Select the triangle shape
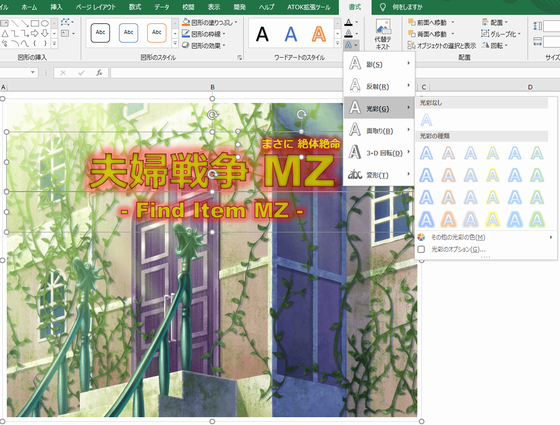Image resolution: width=560 pixels, height=425 pixels. click(x=5, y=34)
